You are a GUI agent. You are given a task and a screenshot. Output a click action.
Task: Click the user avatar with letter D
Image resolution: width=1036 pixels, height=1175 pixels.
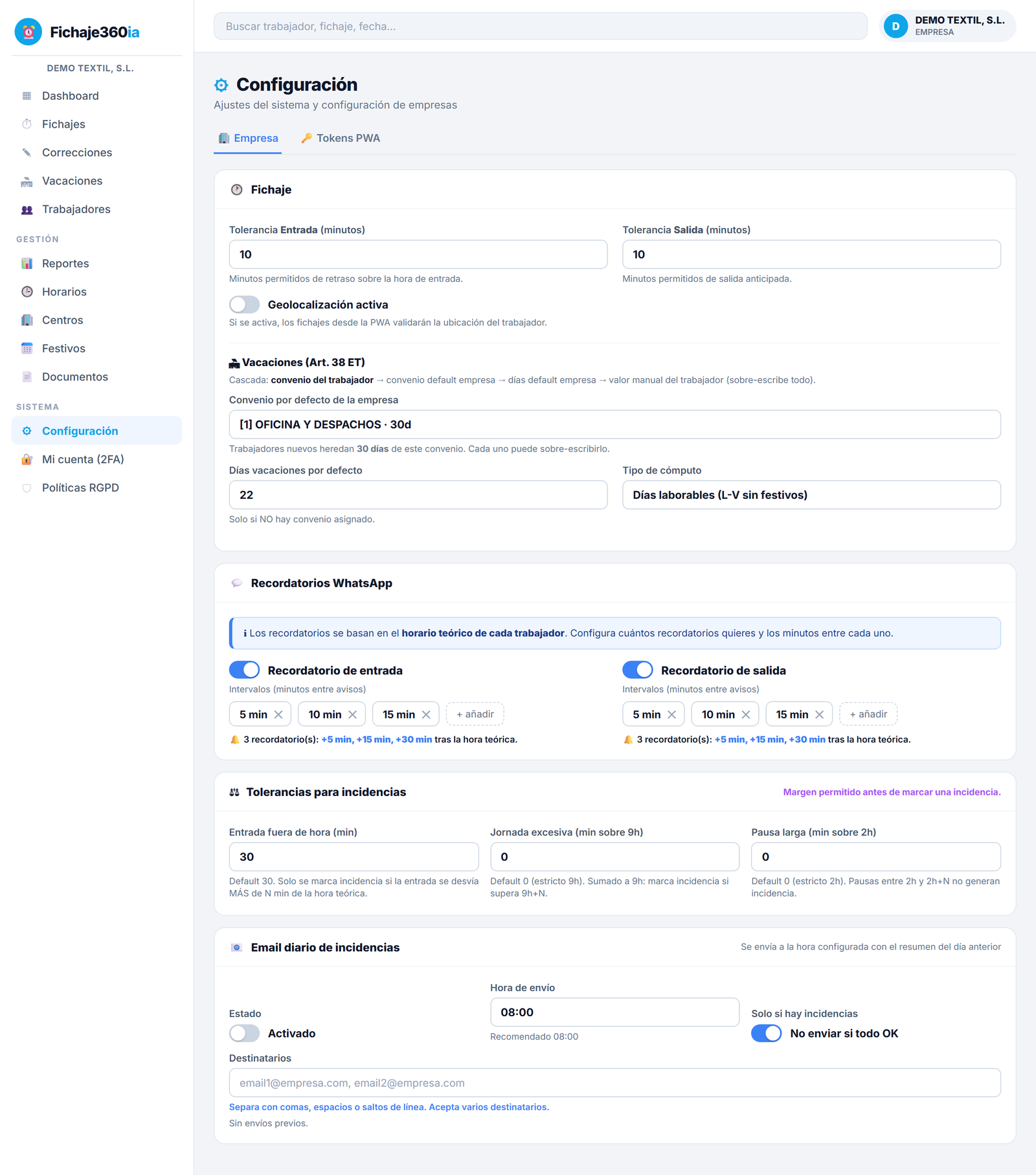pos(895,26)
